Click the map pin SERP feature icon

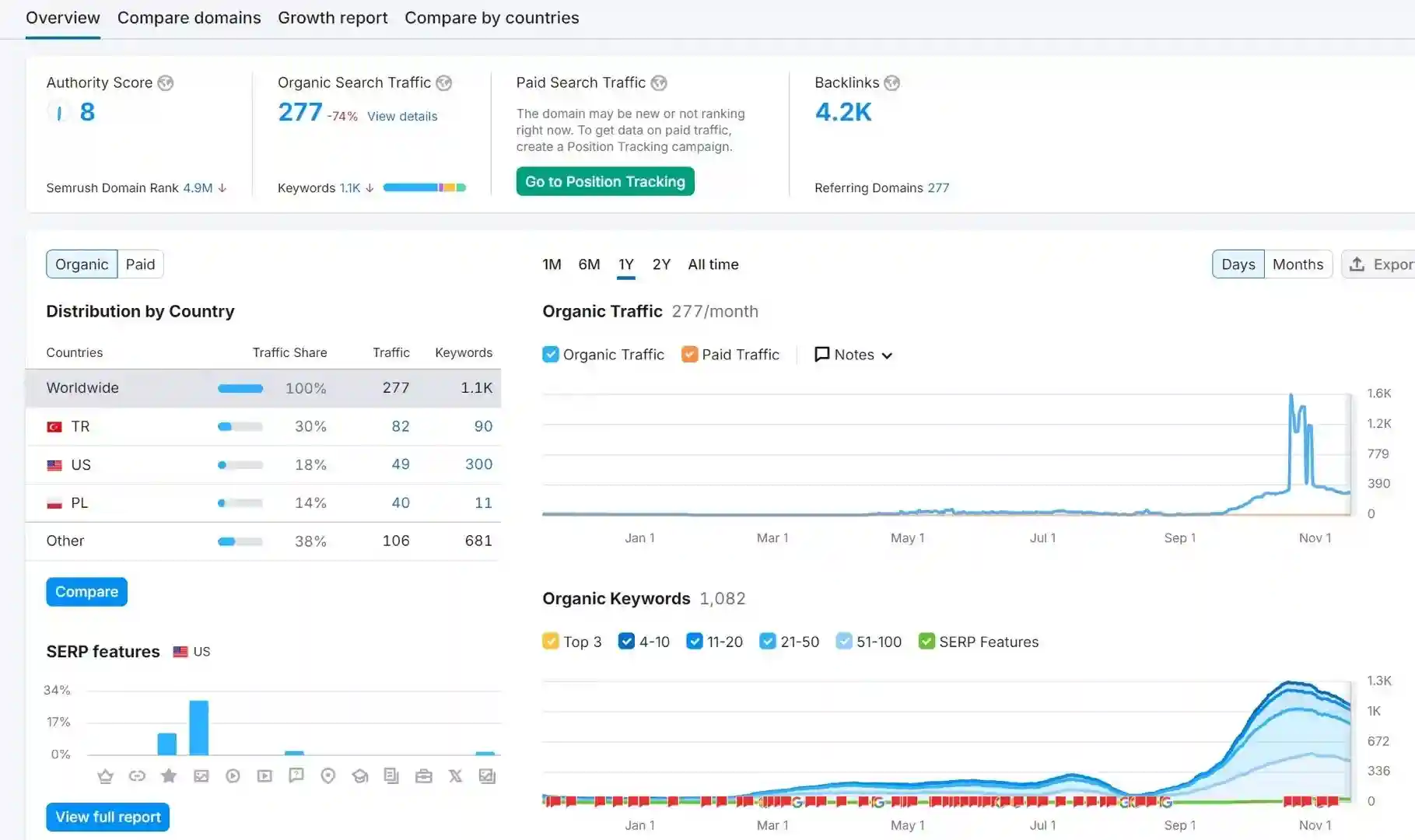coord(328,776)
